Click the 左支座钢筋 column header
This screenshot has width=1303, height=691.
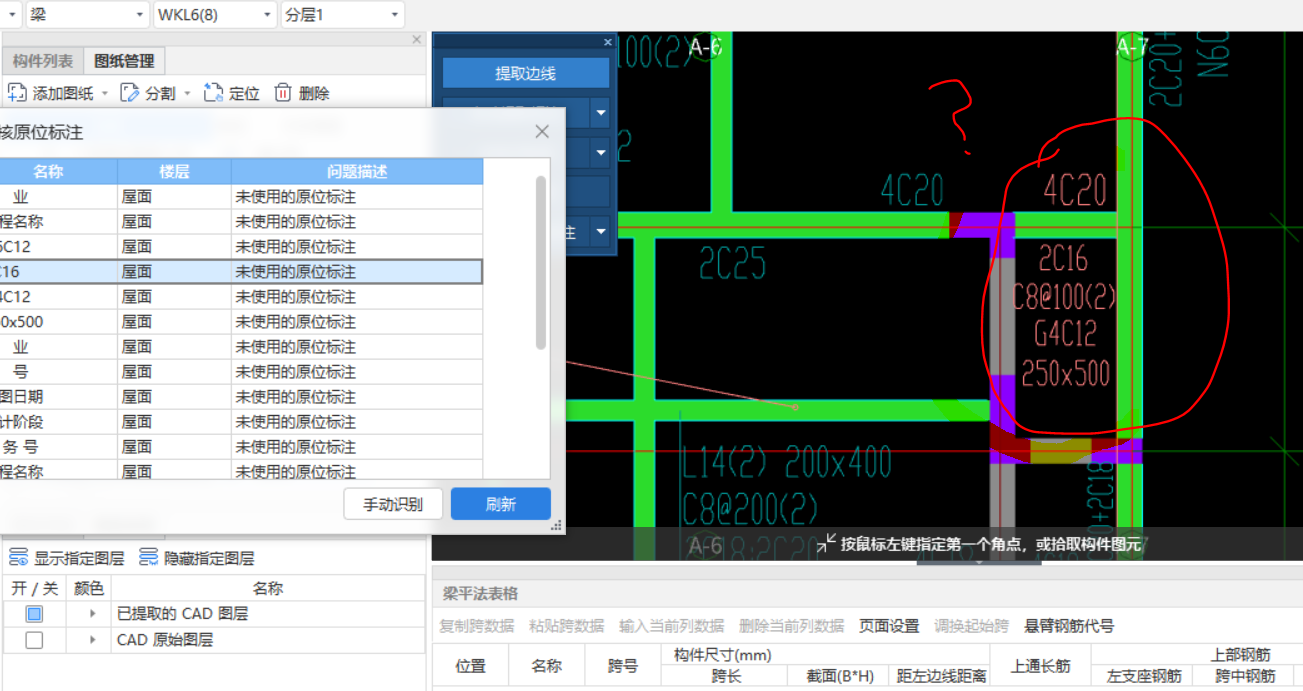click(1141, 676)
